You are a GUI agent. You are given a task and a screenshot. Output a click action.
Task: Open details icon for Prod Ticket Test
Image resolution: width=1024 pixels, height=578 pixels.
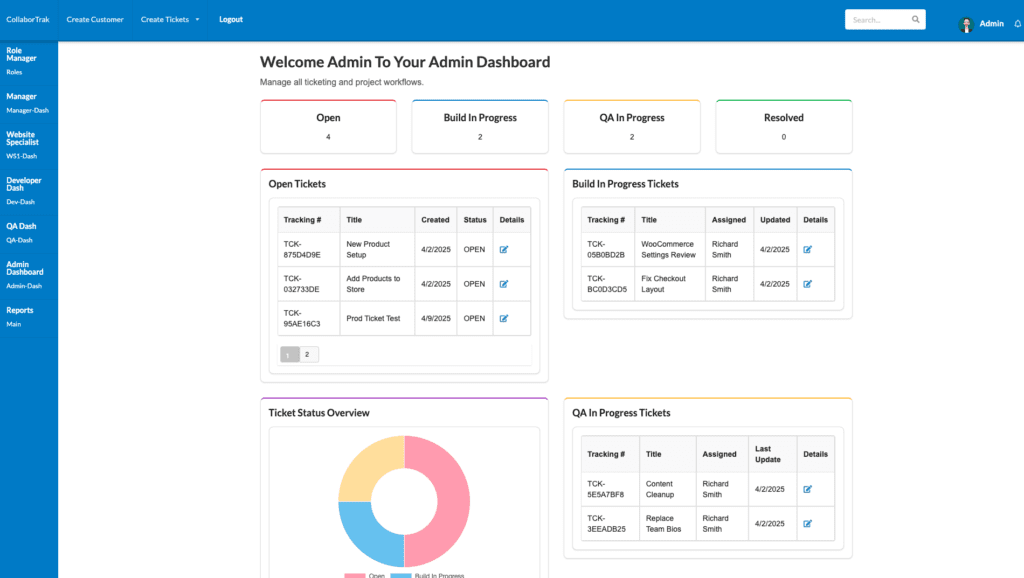[504, 319]
